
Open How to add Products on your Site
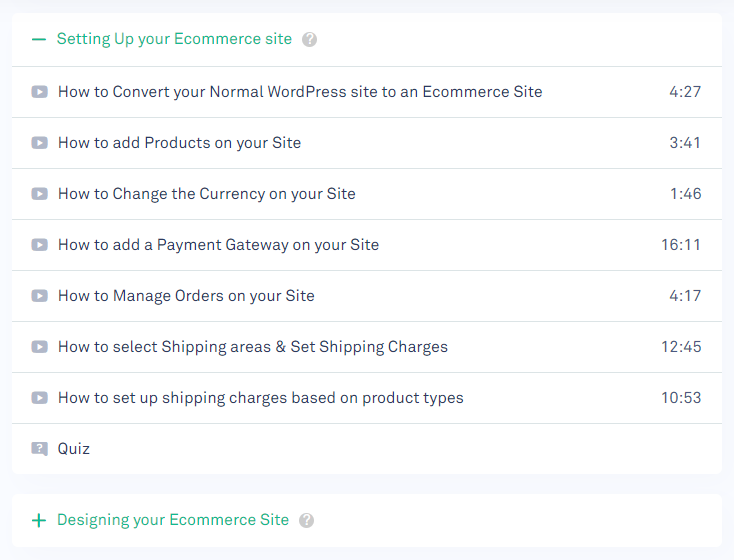(x=179, y=143)
